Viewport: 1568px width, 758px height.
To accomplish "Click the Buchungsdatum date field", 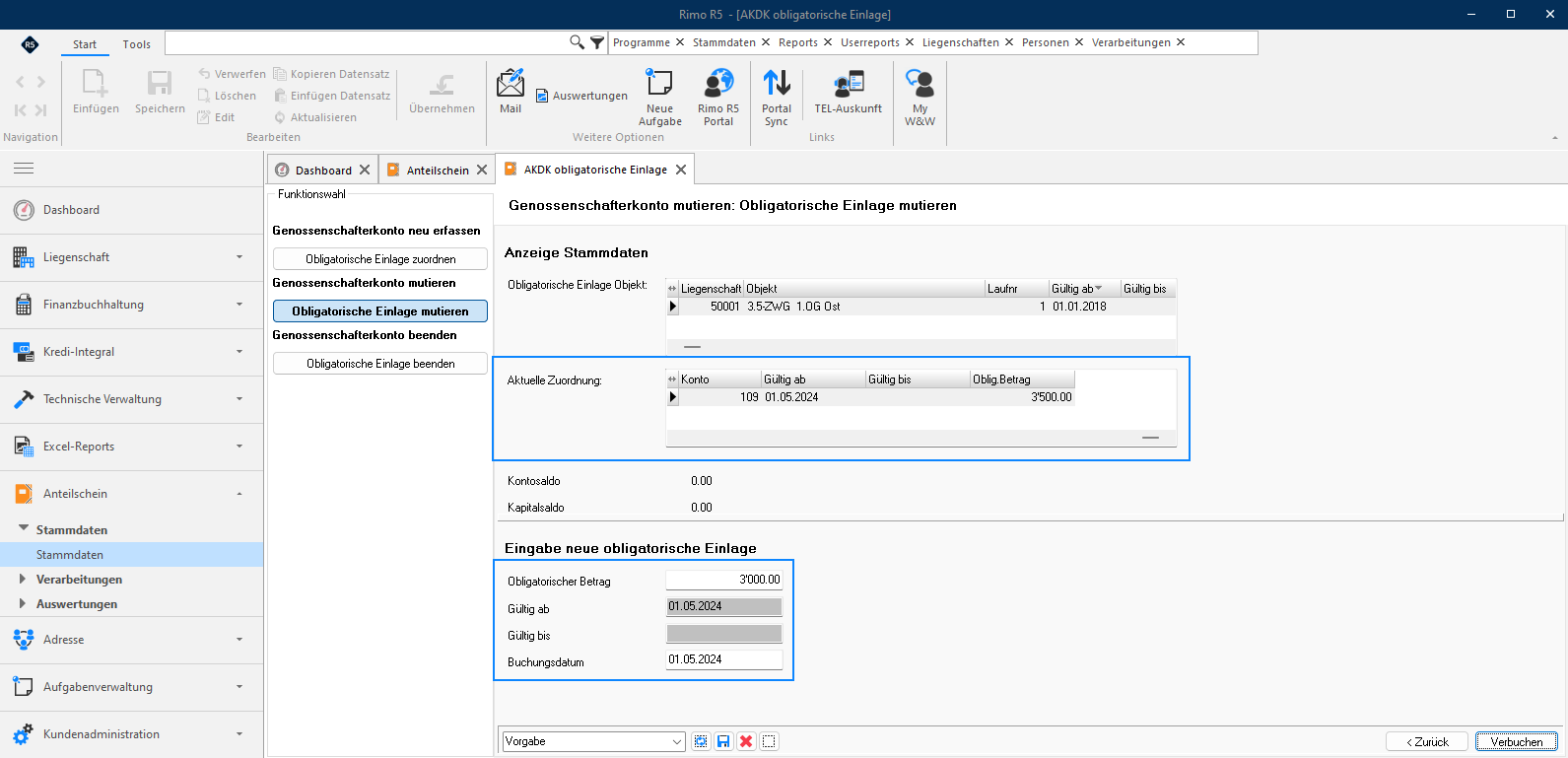I will (724, 659).
